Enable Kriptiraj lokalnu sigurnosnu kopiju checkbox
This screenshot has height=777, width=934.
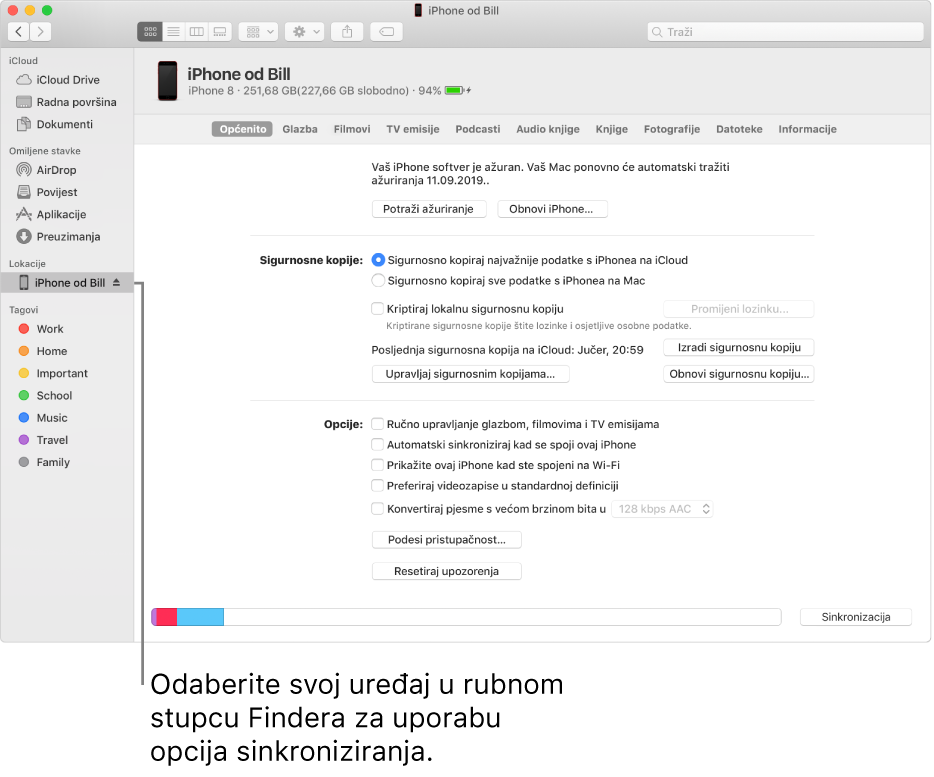click(377, 309)
